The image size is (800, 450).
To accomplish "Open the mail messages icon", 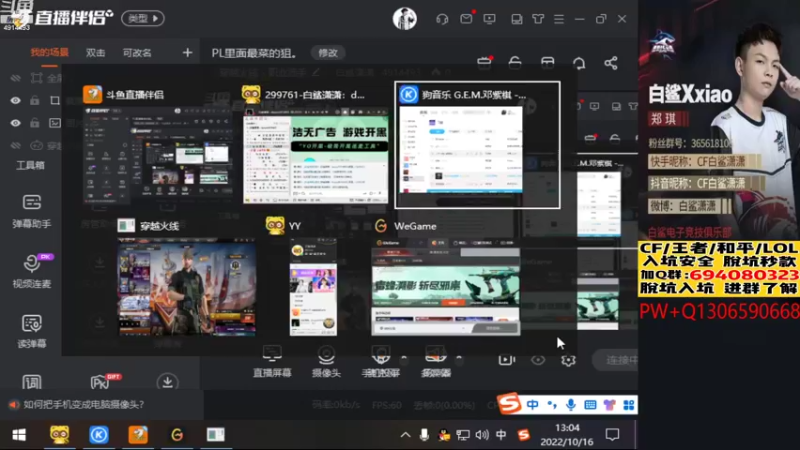I will click(466, 19).
